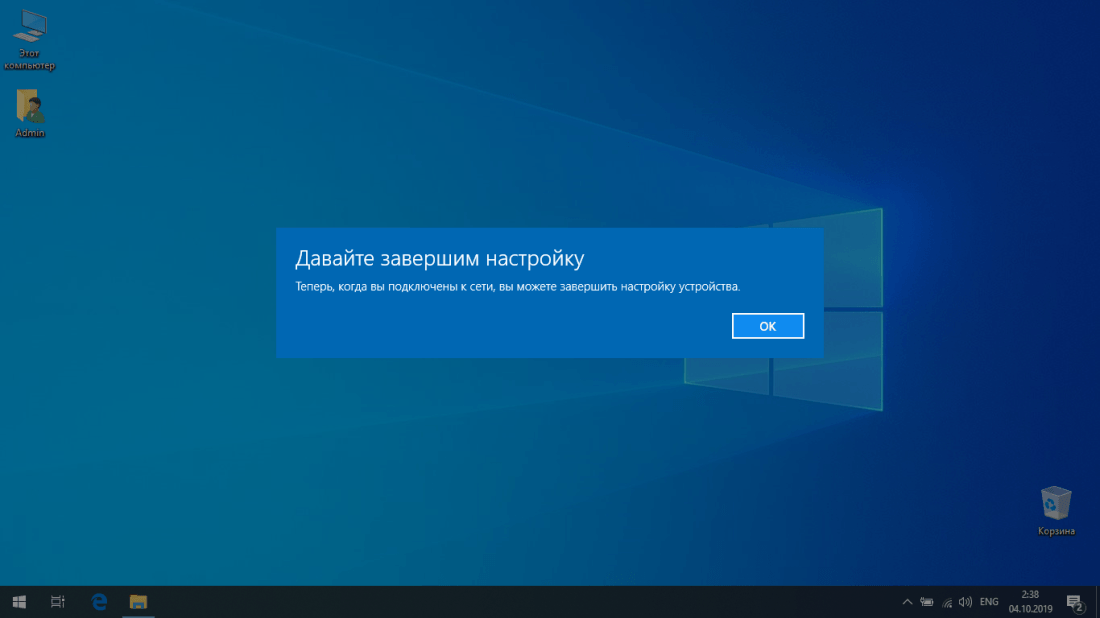Expand the hidden tray icons chevron
Image resolution: width=1100 pixels, height=618 pixels.
click(907, 602)
